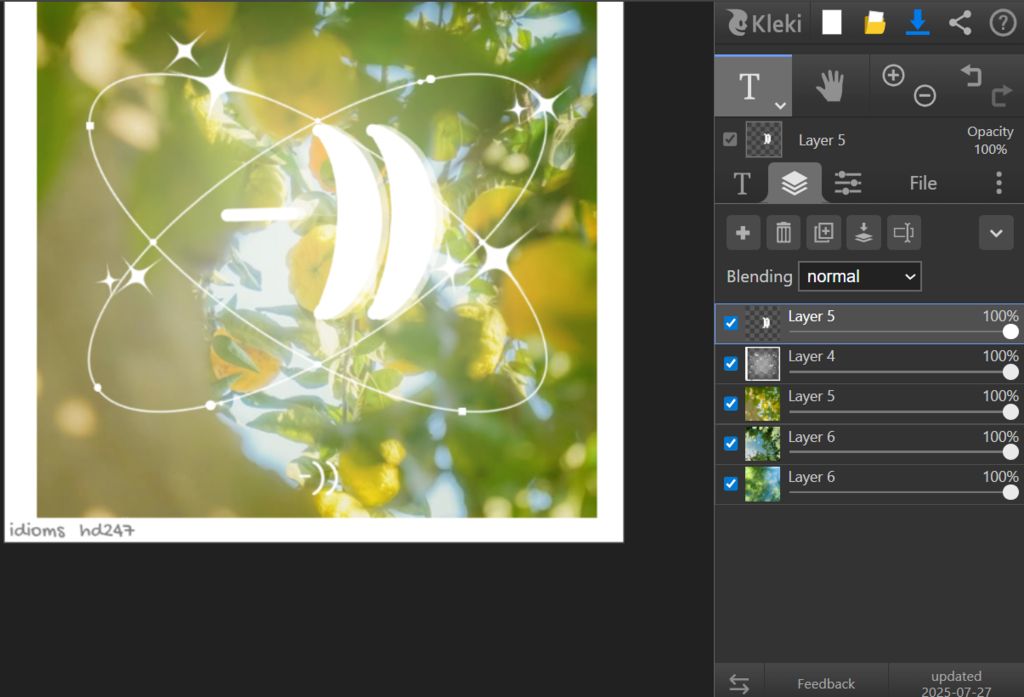
Task: Open the Edit adjustments sliders tab
Action: (x=848, y=183)
